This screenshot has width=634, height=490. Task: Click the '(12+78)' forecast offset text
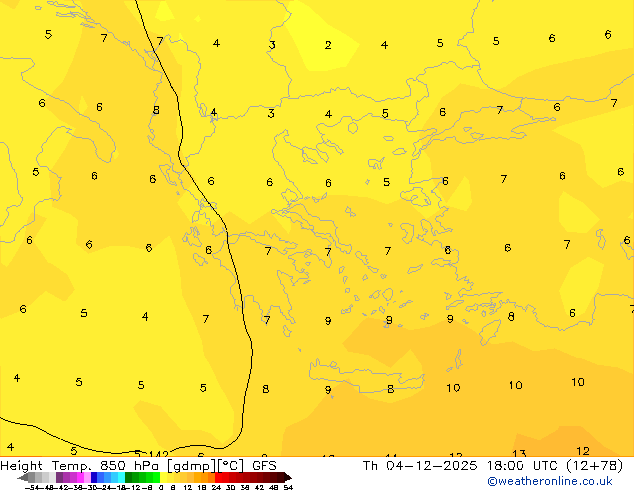click(594, 466)
